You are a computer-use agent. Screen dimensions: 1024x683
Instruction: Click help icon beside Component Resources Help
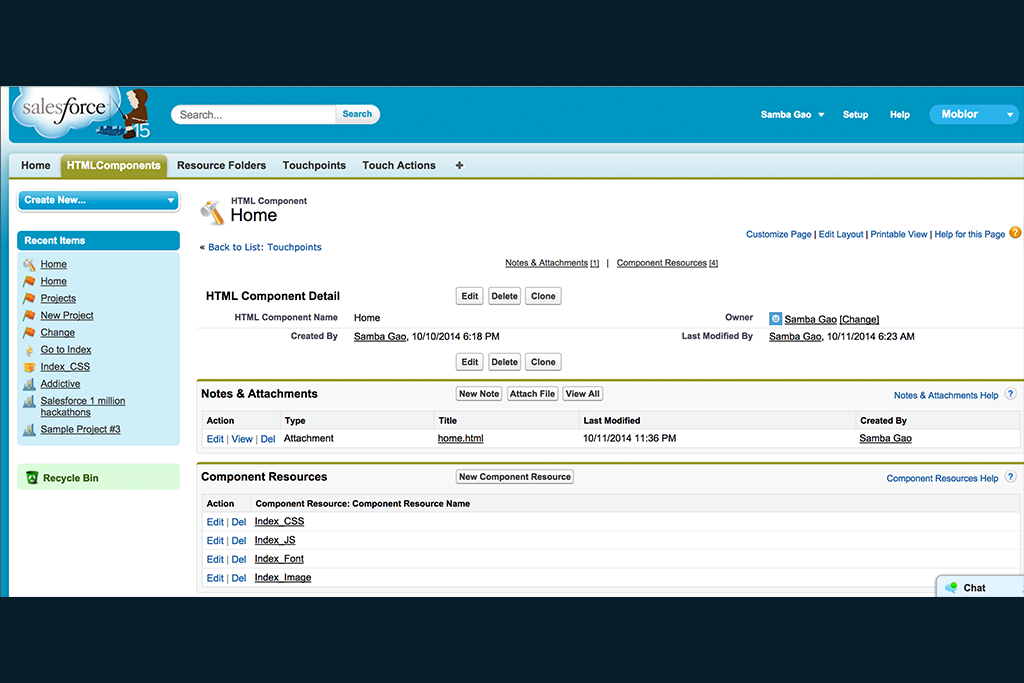click(1010, 477)
